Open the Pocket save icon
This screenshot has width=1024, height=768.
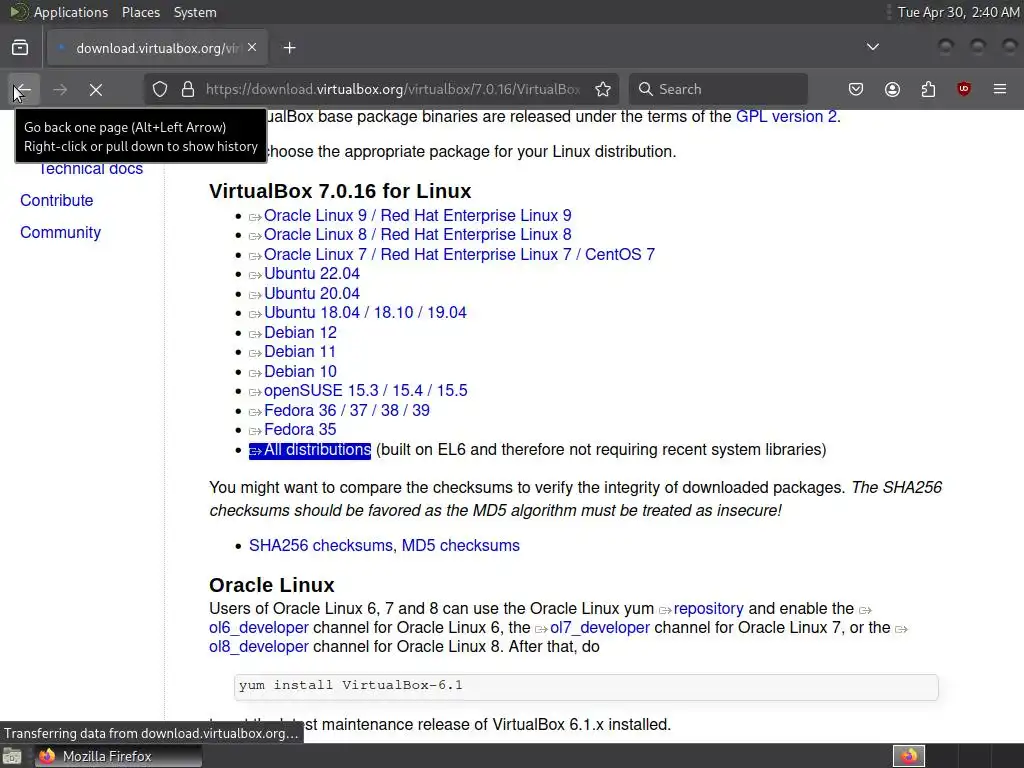pos(856,89)
